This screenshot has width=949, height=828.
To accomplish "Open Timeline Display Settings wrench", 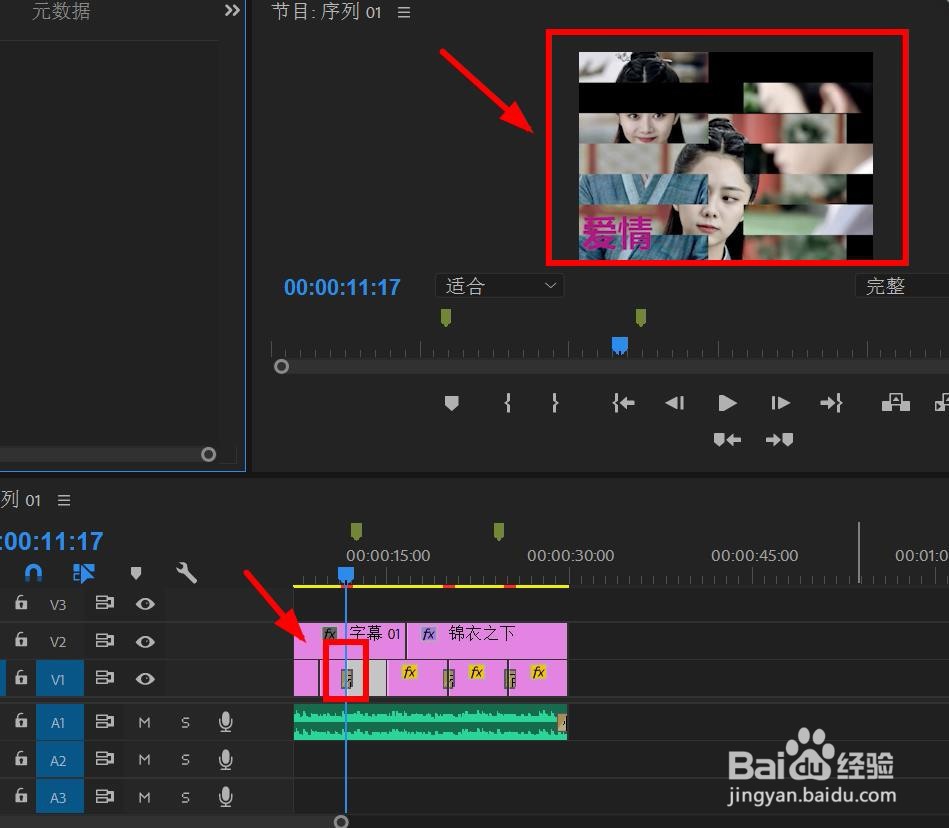I will 186,573.
